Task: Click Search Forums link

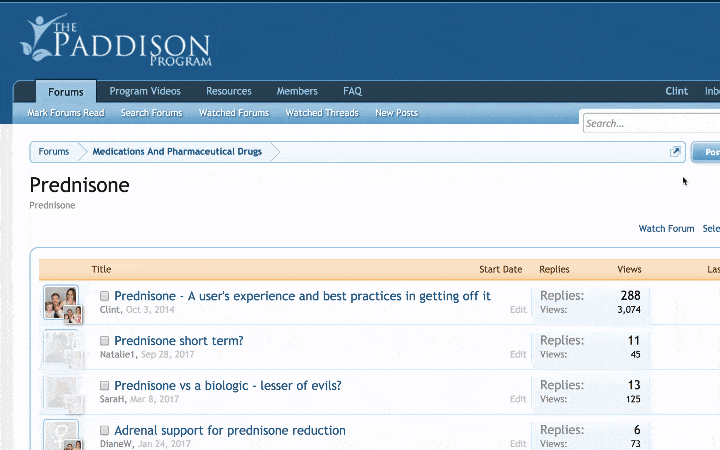Action: coord(152,113)
